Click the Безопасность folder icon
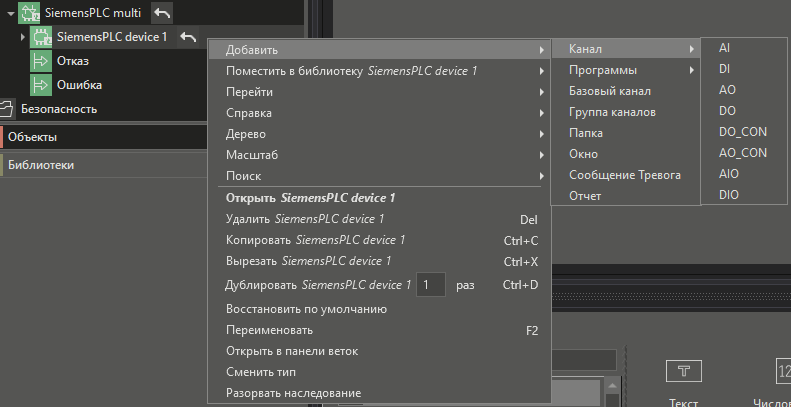 pos(7,109)
